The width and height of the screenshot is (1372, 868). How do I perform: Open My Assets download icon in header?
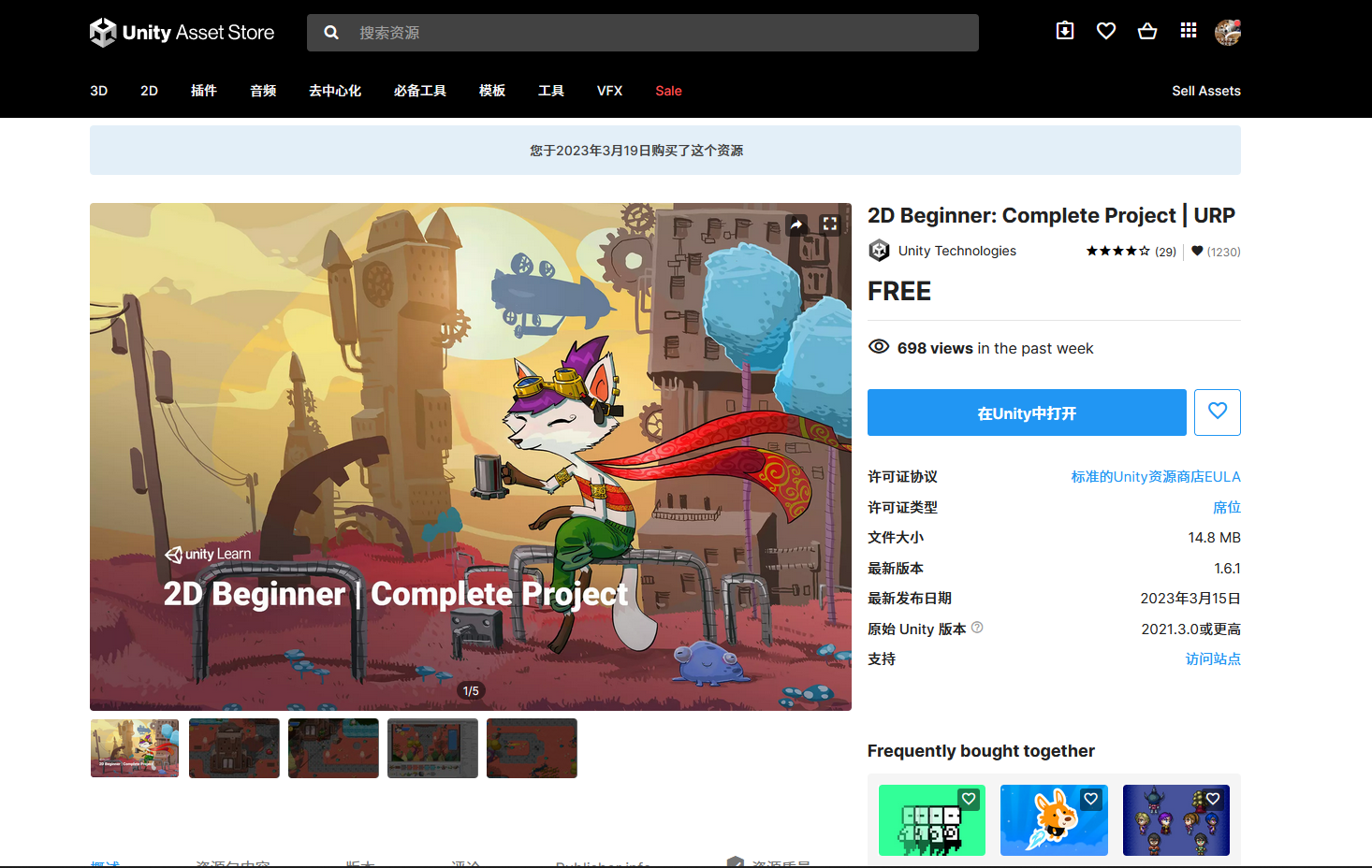click(1065, 31)
